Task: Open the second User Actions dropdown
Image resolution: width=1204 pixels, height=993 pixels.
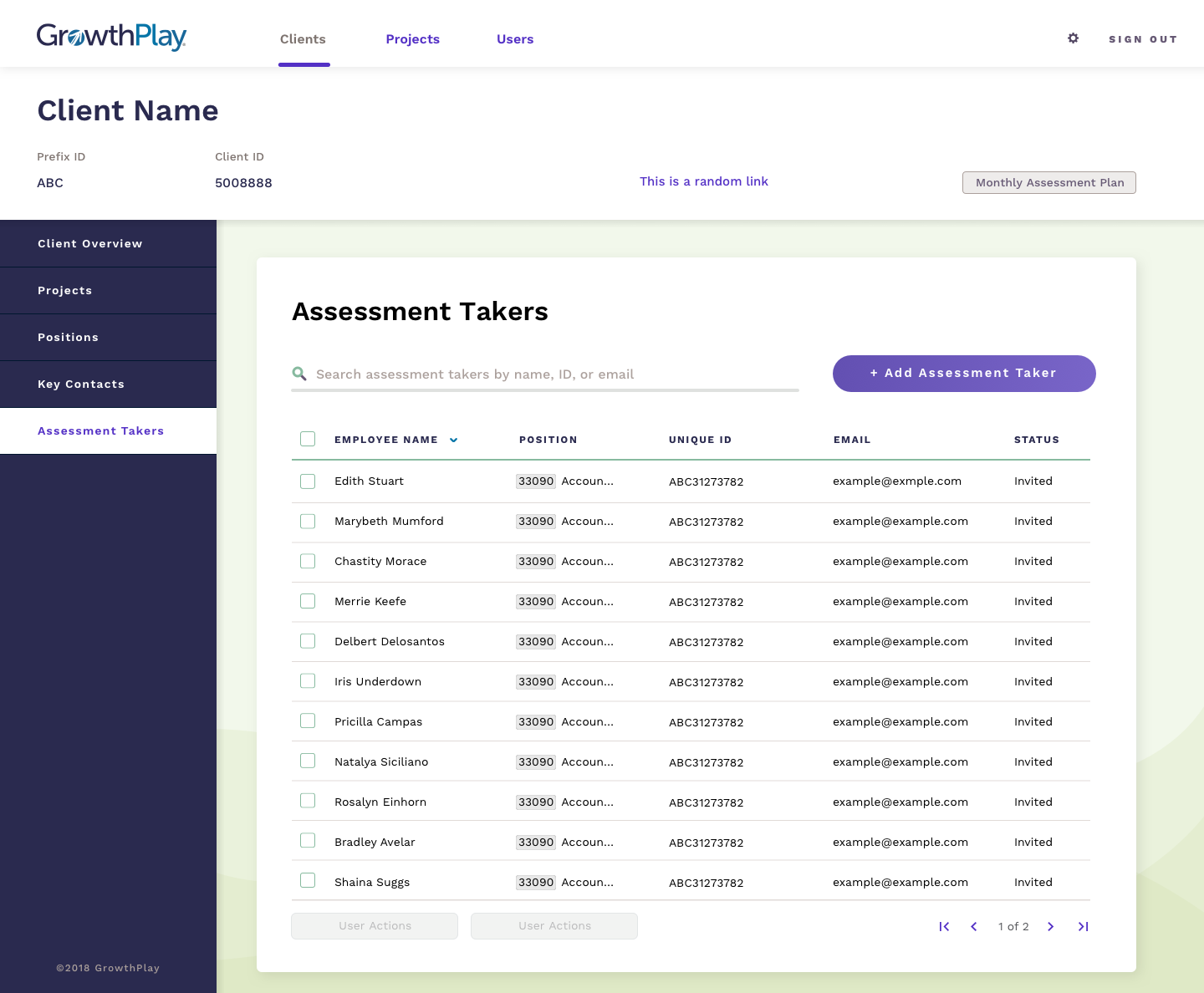Action: point(554,926)
